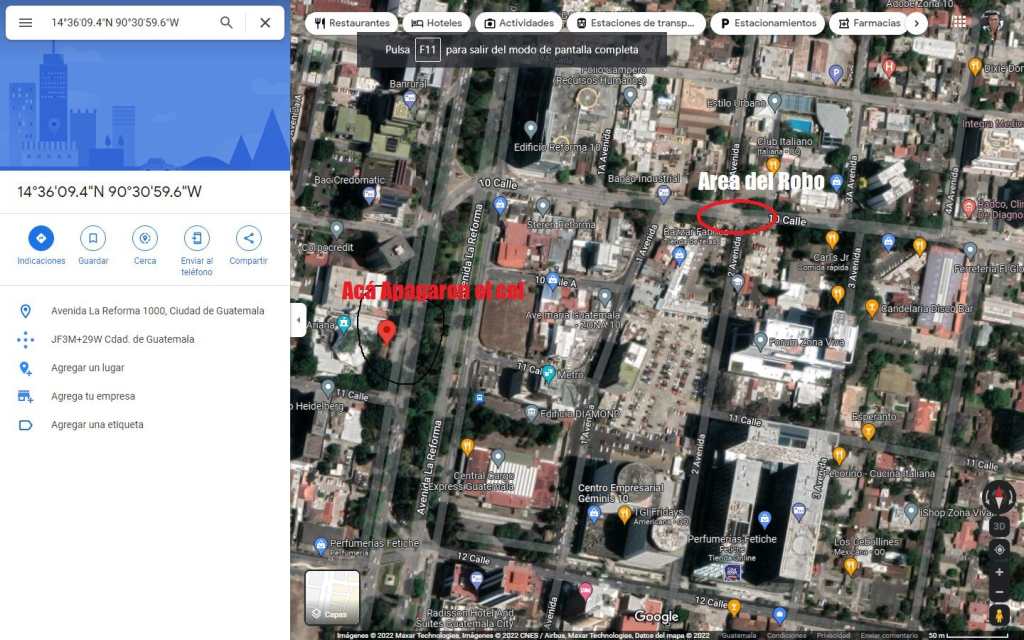
Task: Open the hamburger main menu
Action: [25, 23]
